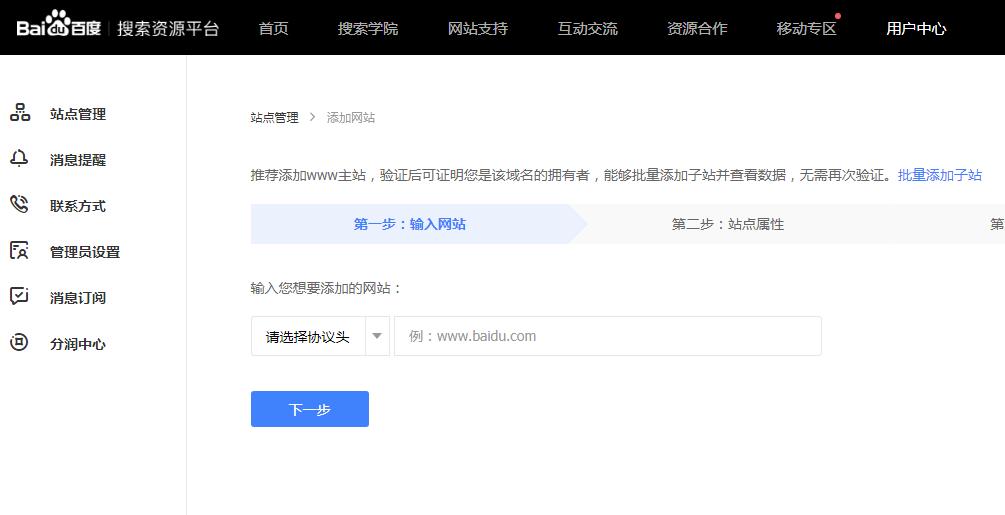This screenshot has height=515, width=1005.
Task: Go to 互动交流 in the top menu
Action: (x=588, y=28)
